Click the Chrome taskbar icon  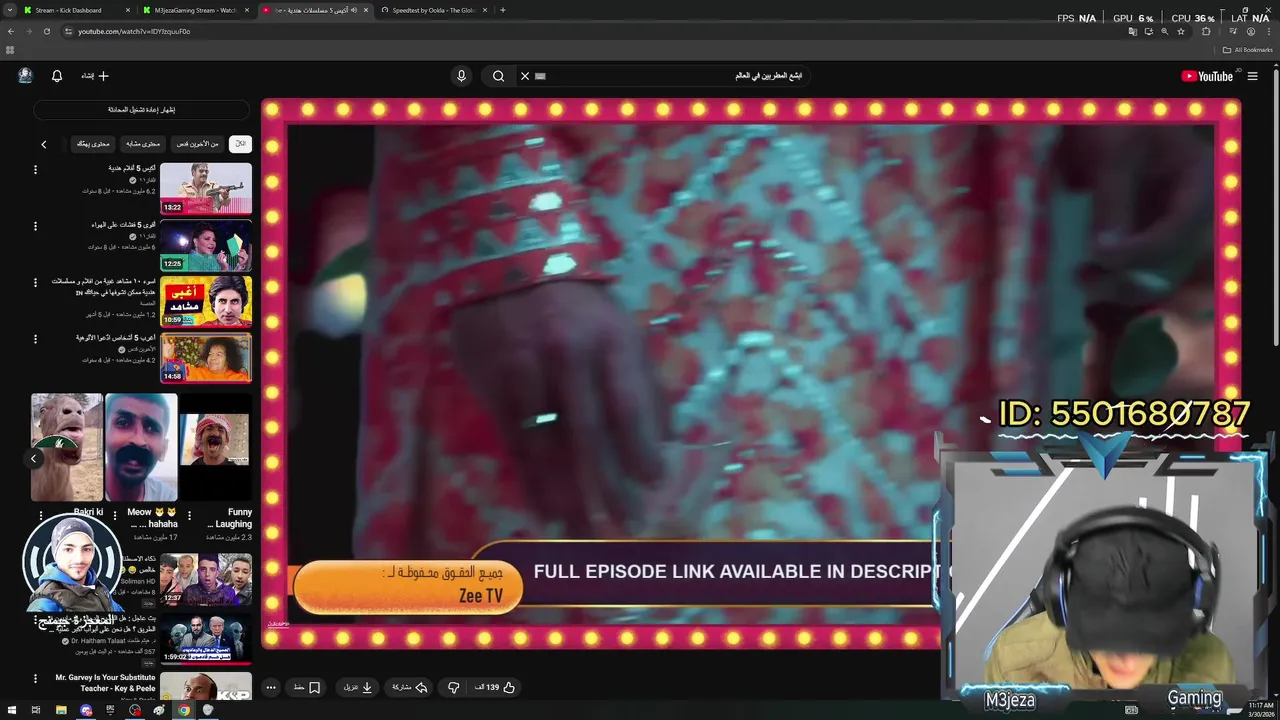click(x=184, y=710)
